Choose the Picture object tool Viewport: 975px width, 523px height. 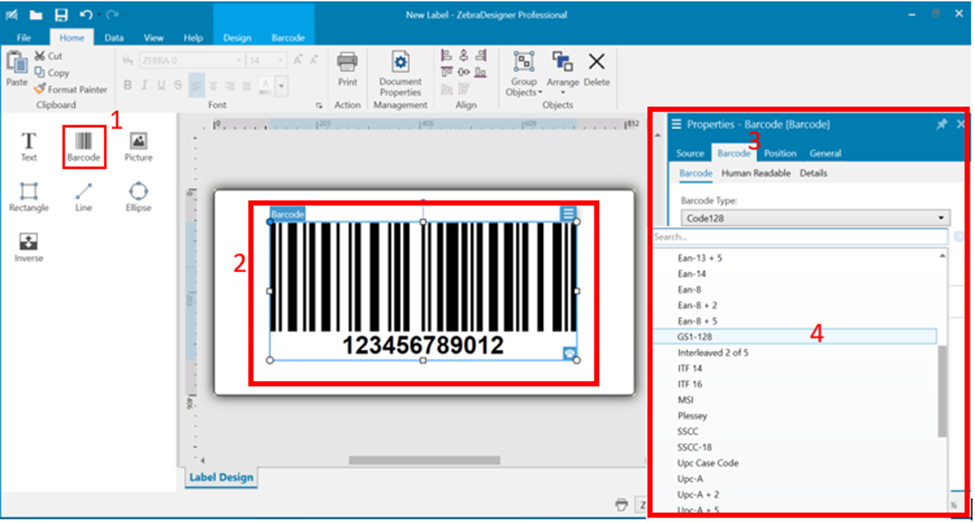pos(138,146)
